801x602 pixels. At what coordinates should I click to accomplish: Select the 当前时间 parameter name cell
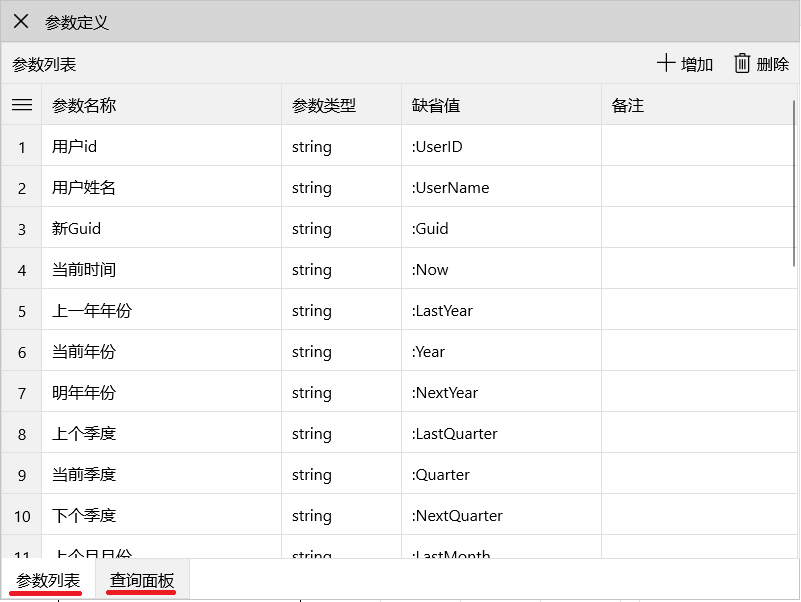pos(161,269)
